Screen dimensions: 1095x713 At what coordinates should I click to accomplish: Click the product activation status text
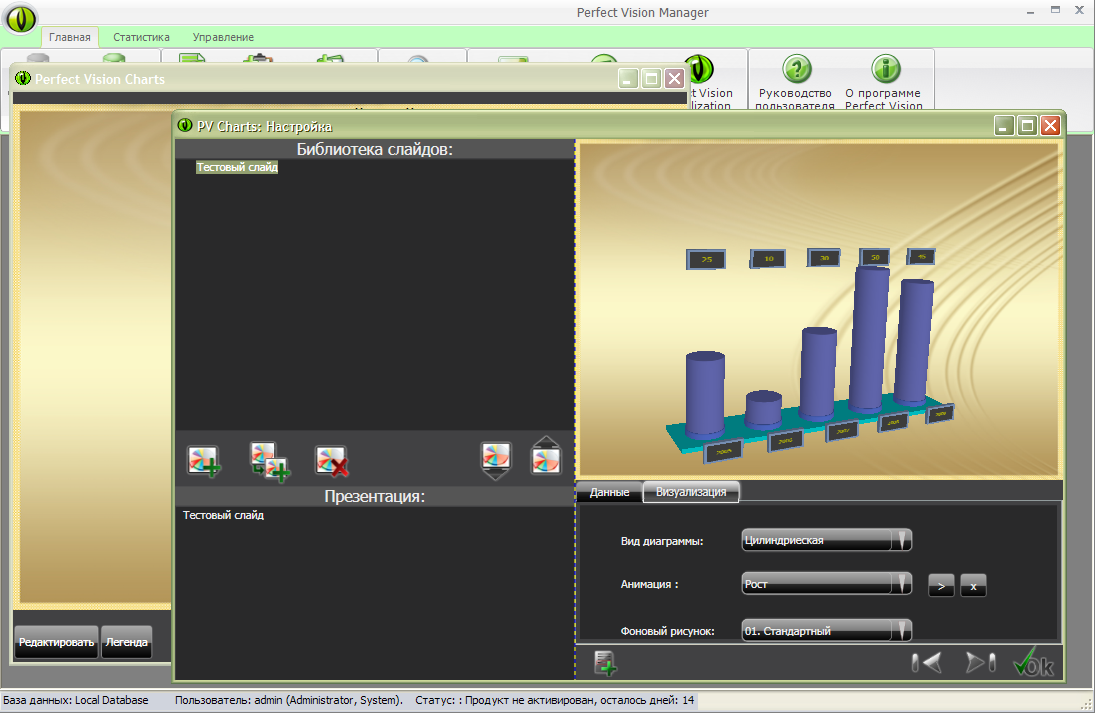point(554,700)
